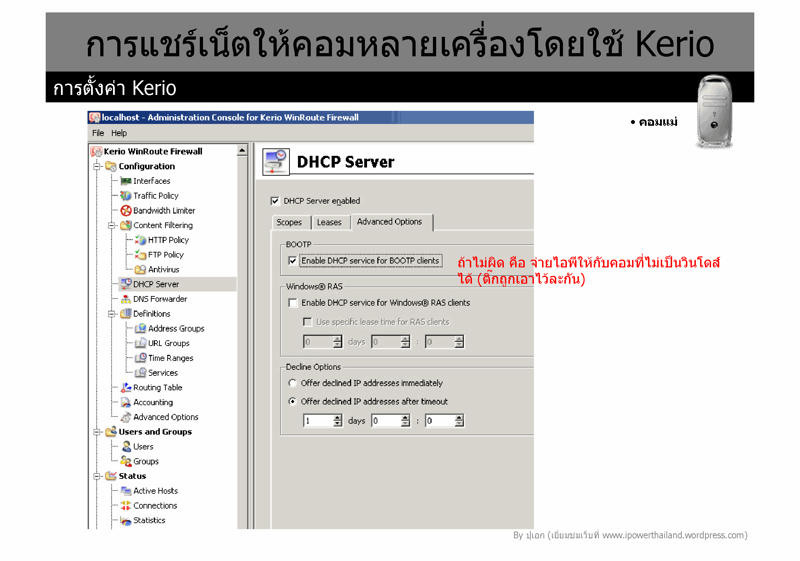The height and width of the screenshot is (561, 800).
Task: Switch to the Scopes tab
Action: tap(289, 222)
